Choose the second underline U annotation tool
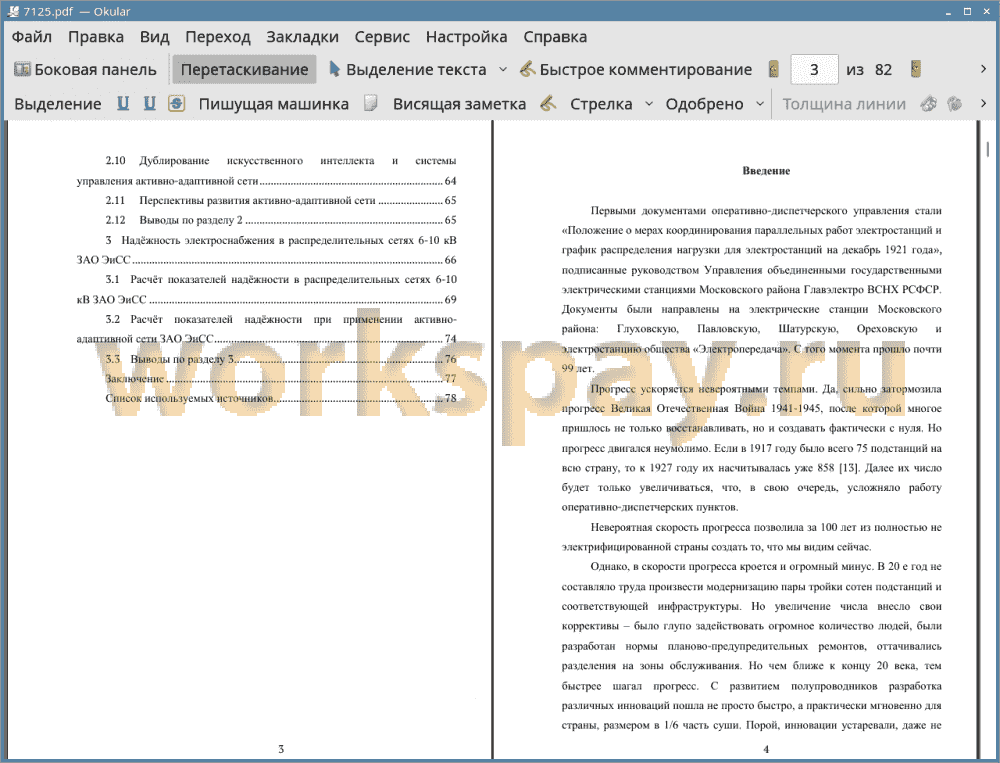Screen dimensions: 1000x763 (x=149, y=103)
